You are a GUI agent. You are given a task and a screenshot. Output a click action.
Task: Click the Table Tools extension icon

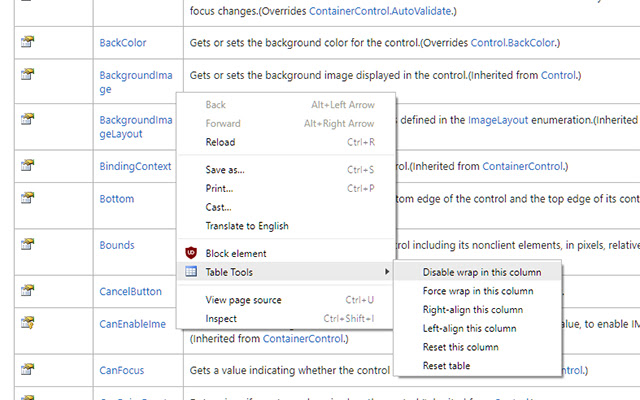[191, 272]
